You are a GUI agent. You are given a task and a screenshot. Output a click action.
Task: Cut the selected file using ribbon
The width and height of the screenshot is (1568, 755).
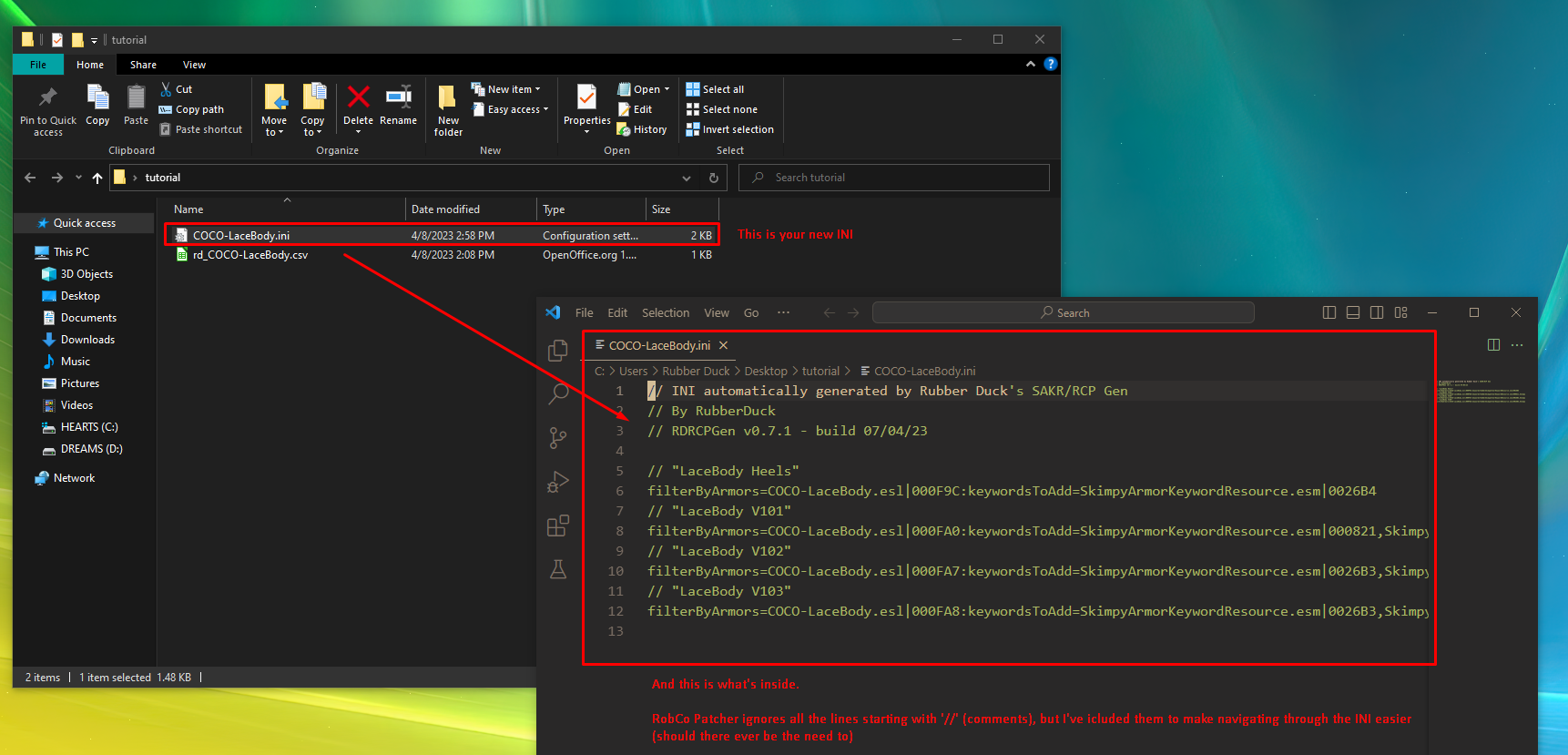tap(177, 89)
